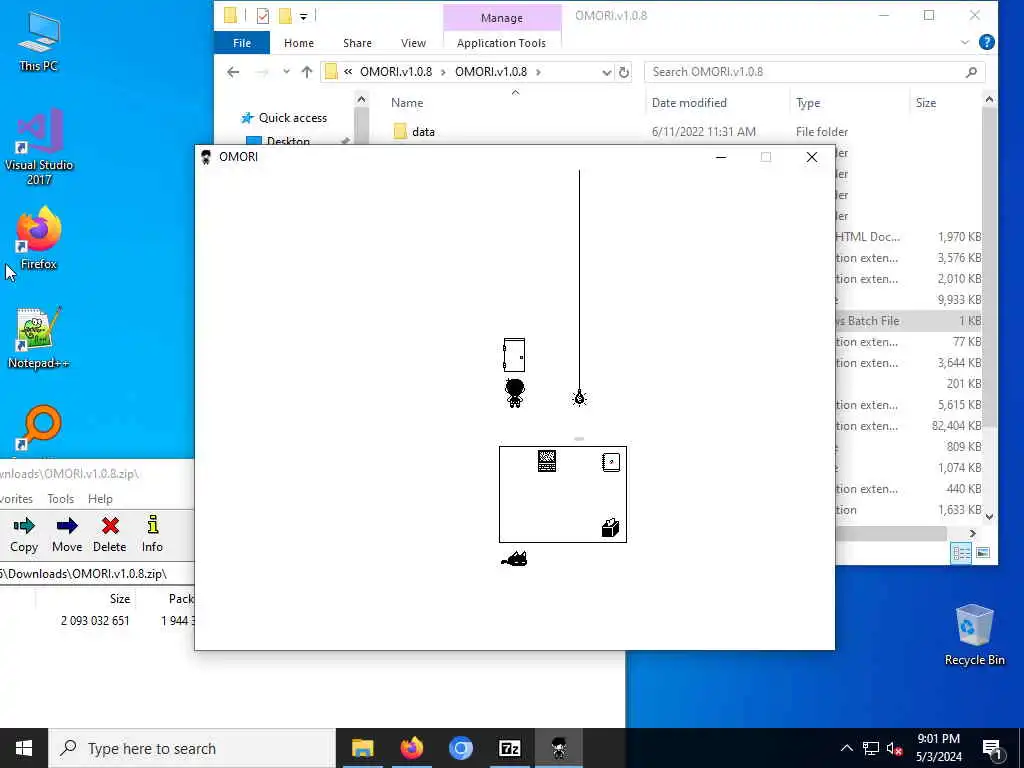Click the hanging light bulb in game

click(579, 398)
